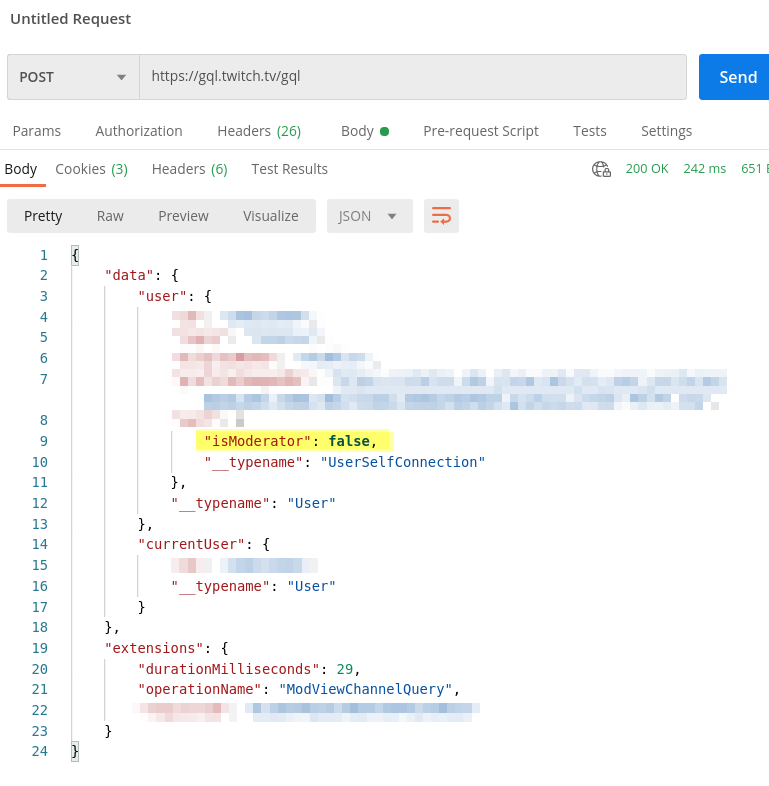
Task: Click the highlighted "isModerator" key
Action: pos(258,441)
